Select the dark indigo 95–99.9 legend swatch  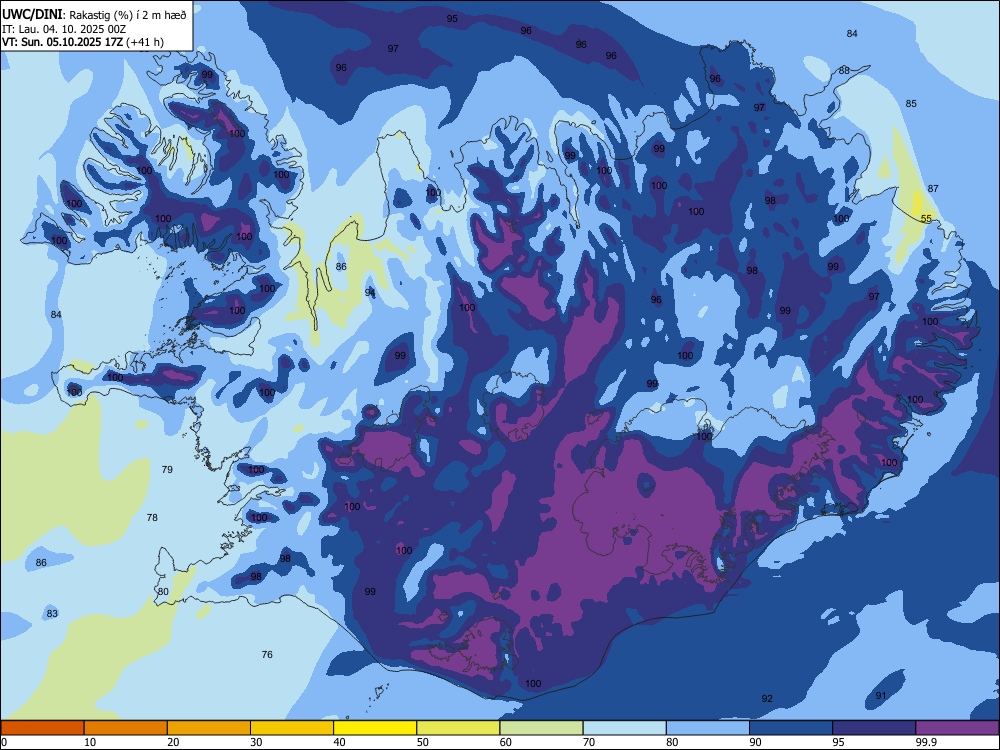tap(874, 728)
